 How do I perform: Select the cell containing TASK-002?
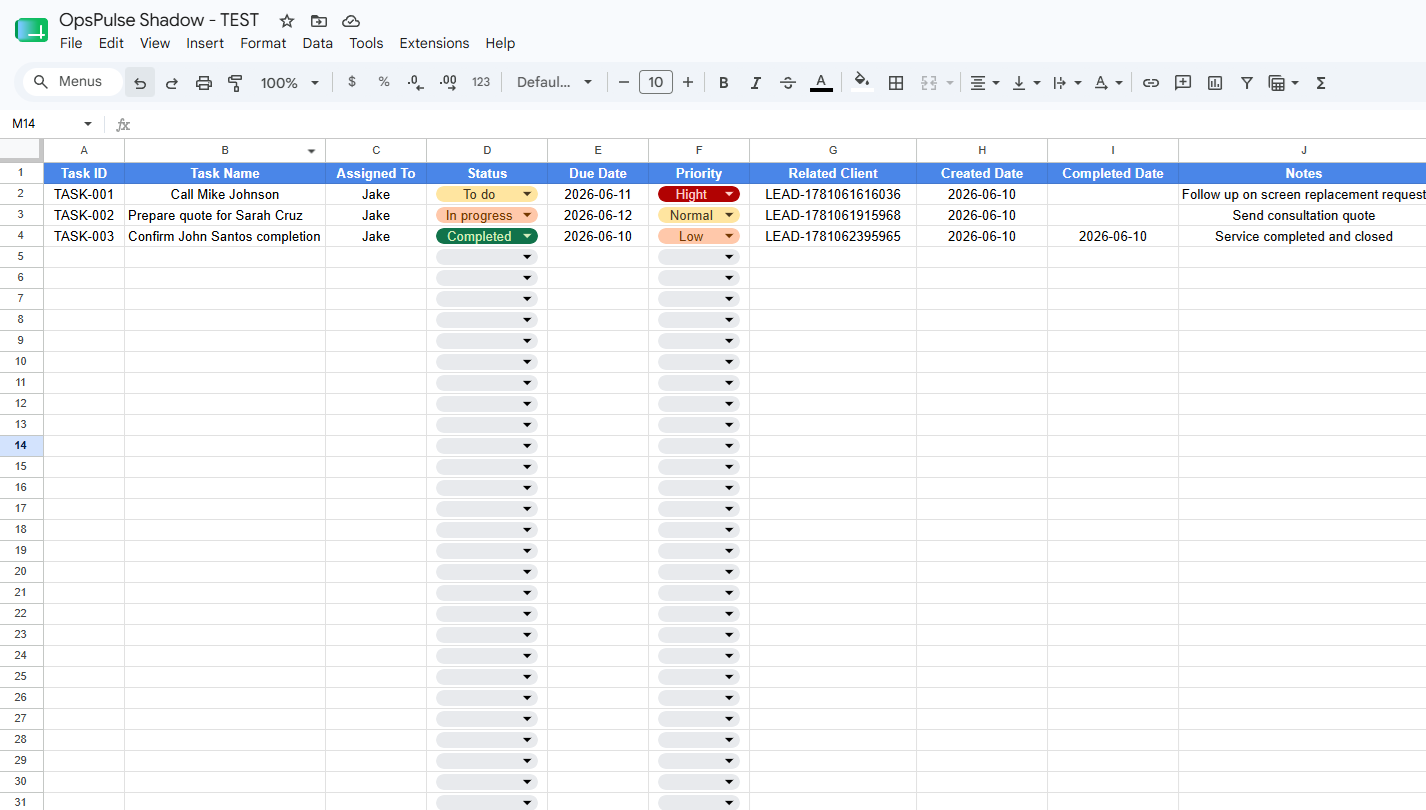click(84, 215)
